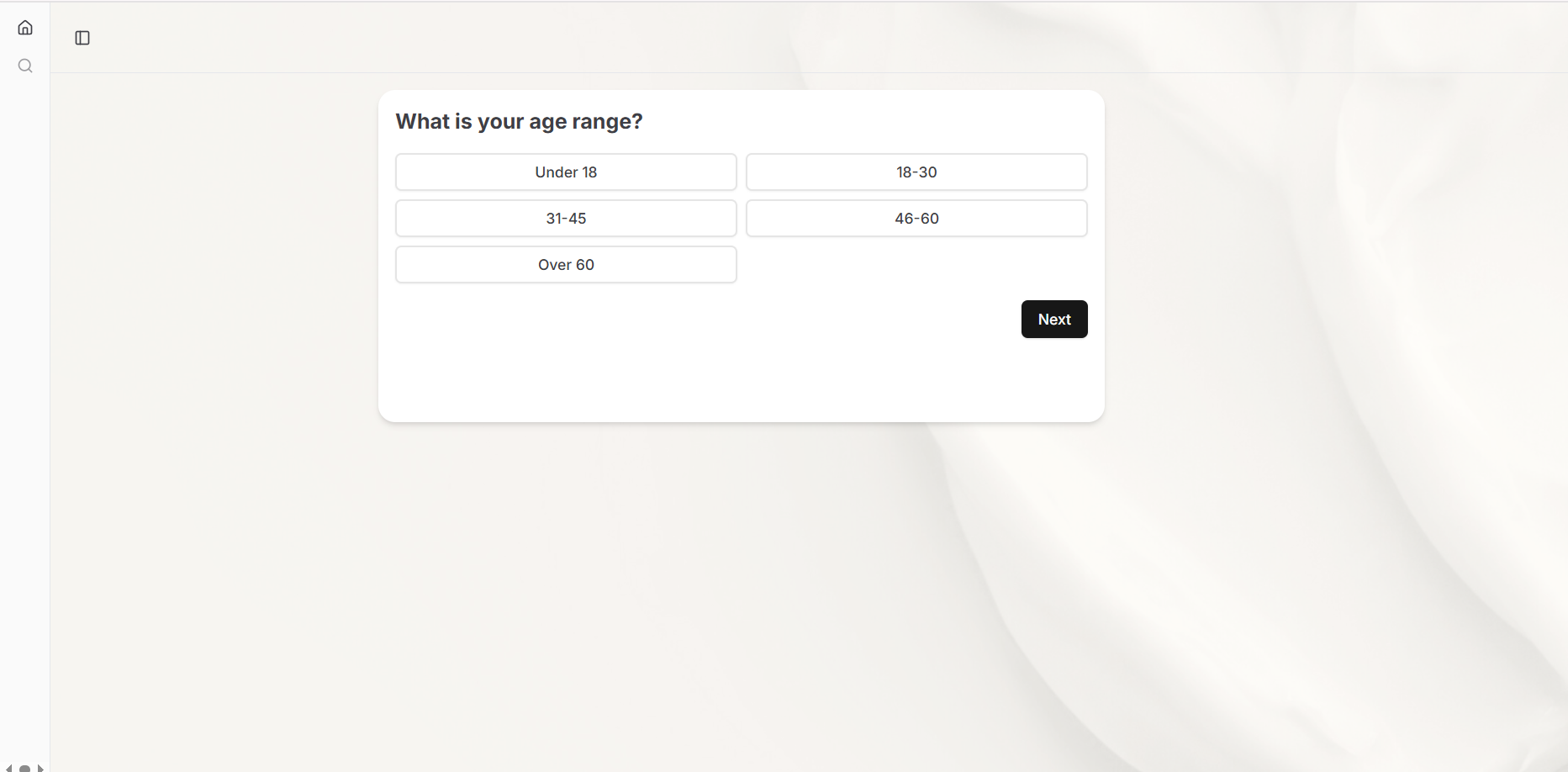The width and height of the screenshot is (1568, 772).
Task: Choose the Over 60 option
Action: tap(566, 265)
